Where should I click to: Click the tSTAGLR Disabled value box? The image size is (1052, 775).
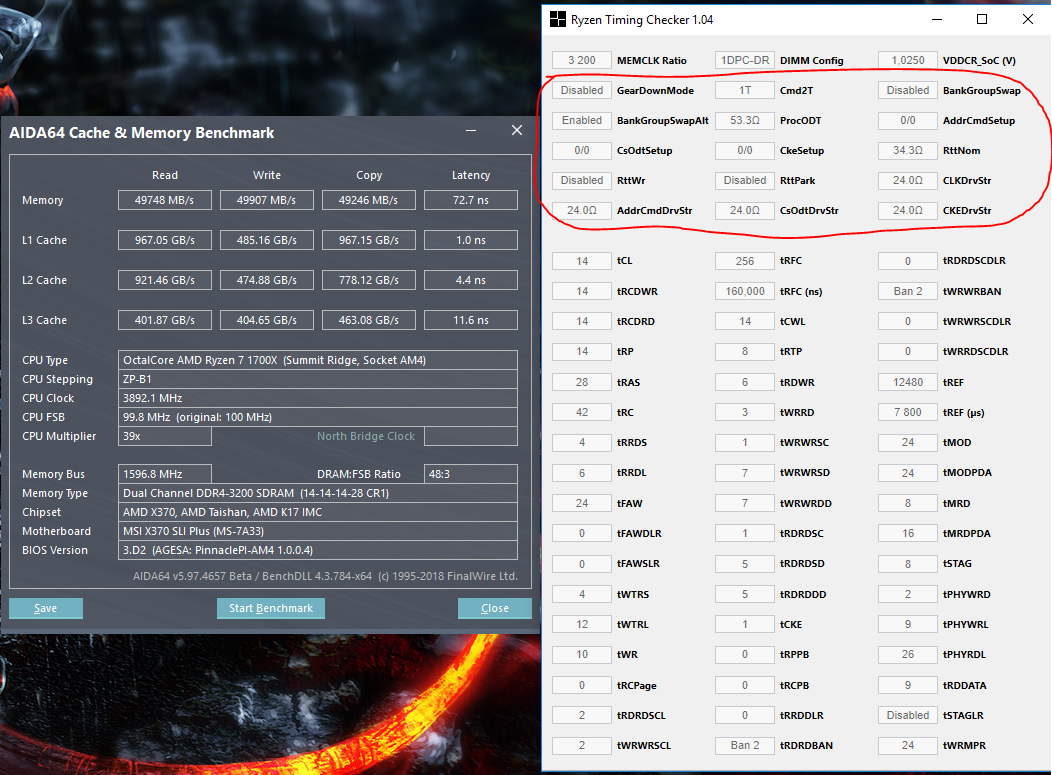[908, 715]
